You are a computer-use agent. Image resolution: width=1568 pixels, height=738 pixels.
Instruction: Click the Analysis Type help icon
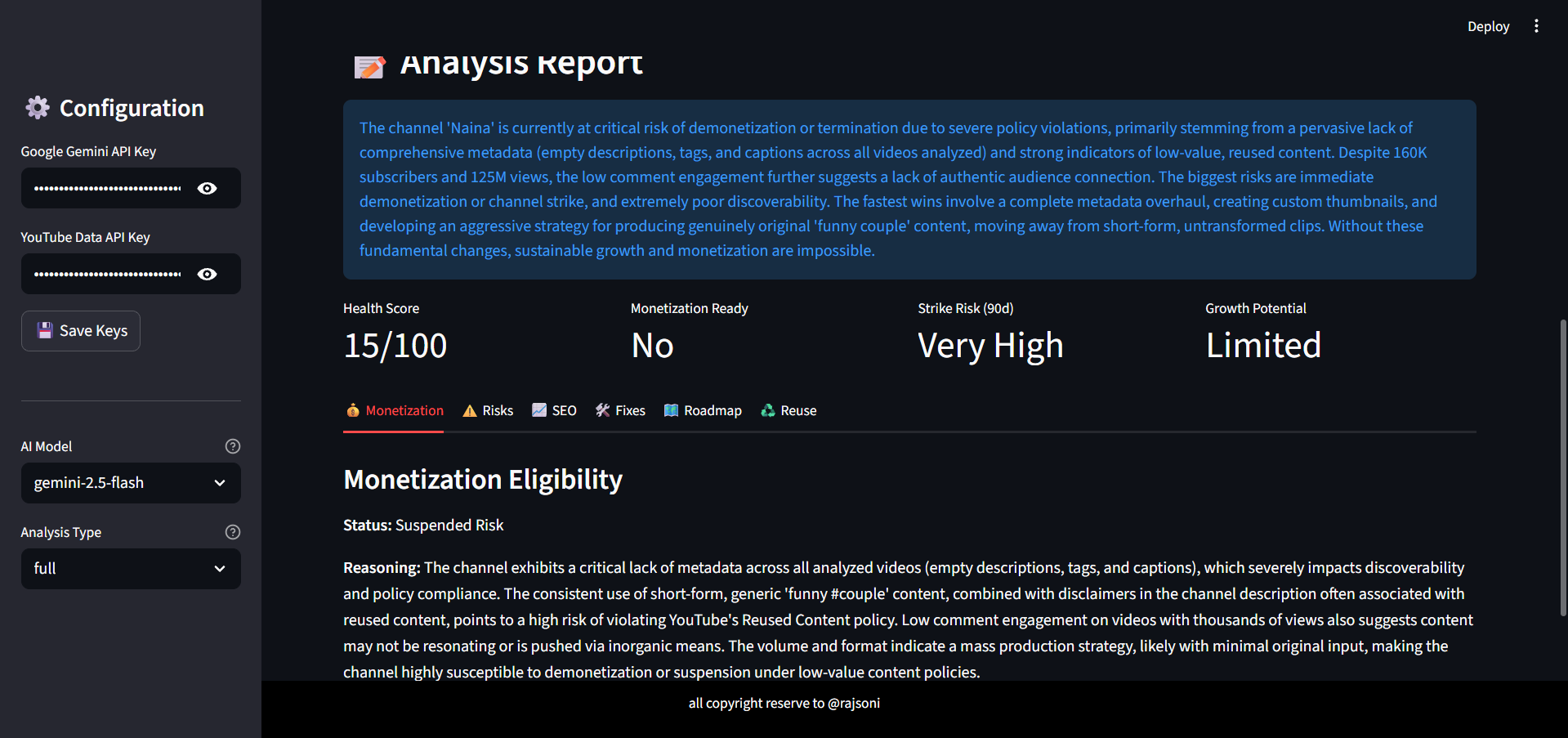233,532
